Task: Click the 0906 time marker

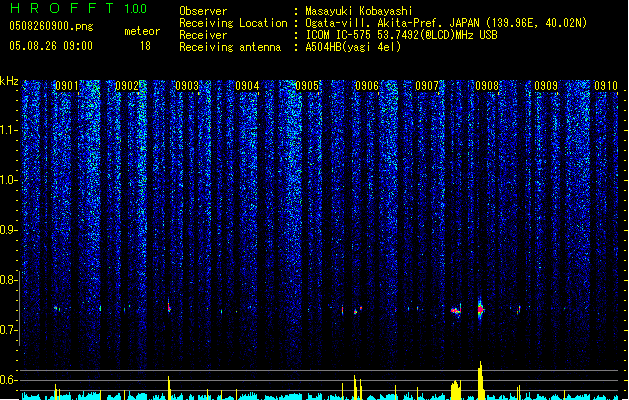Action: click(x=367, y=86)
